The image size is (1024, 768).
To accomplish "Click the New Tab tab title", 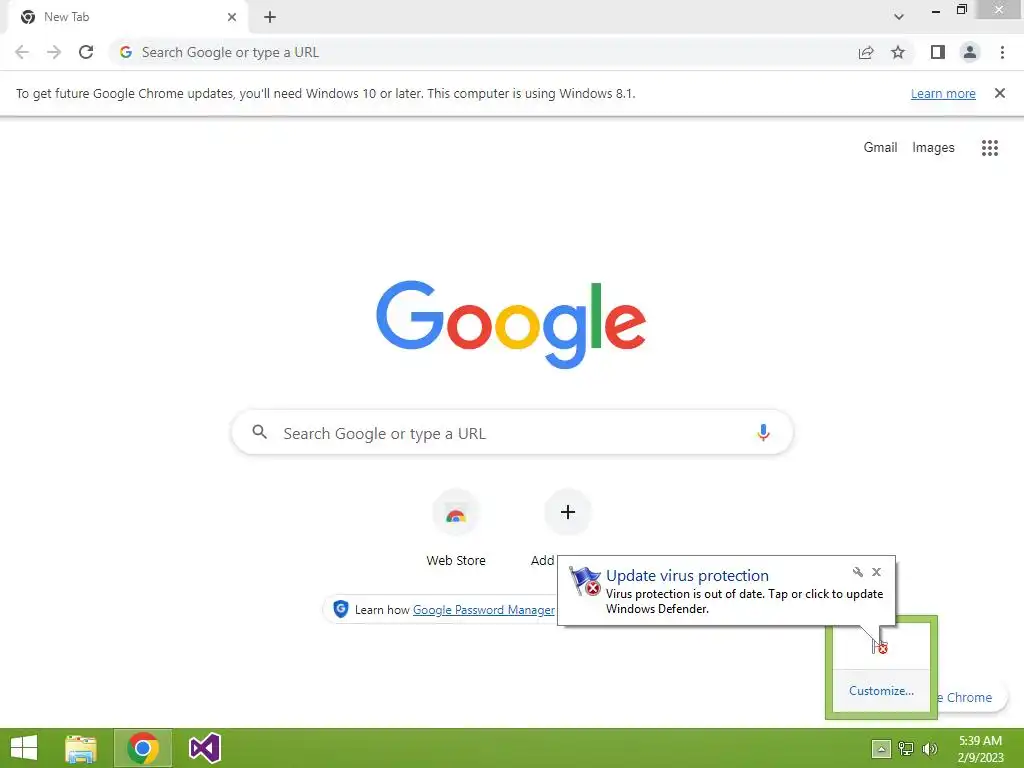I will [67, 17].
